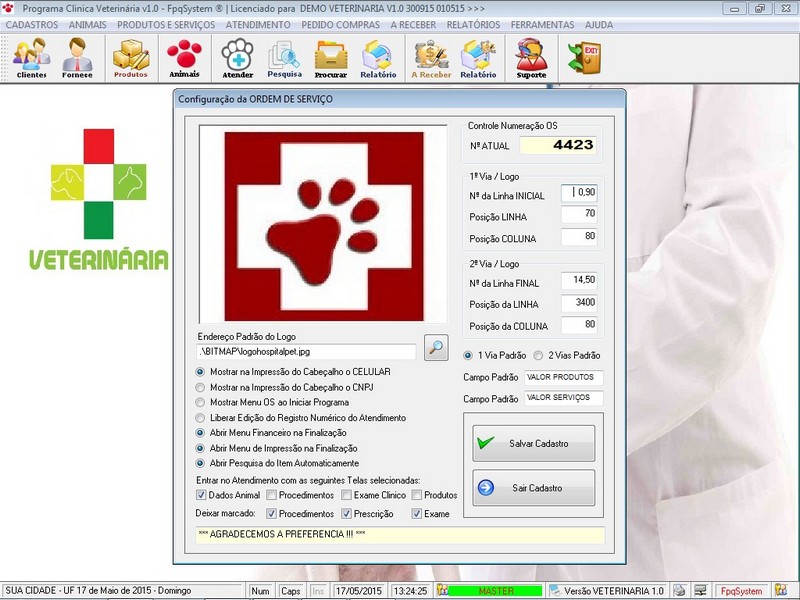800x600 pixels.
Task: Click Salvar Cadastro button
Action: (534, 443)
